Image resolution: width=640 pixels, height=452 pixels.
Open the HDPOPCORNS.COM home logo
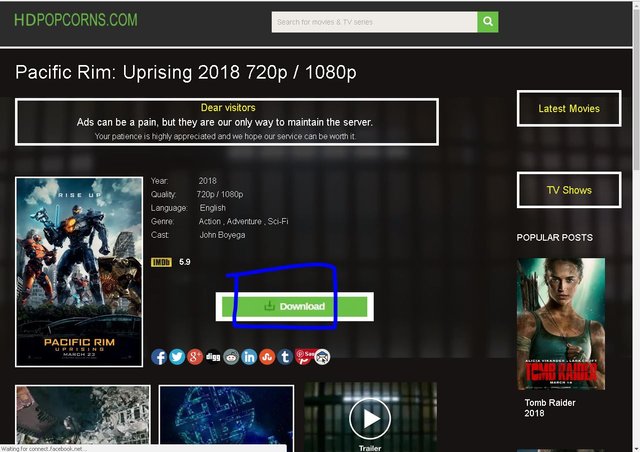(x=76, y=20)
